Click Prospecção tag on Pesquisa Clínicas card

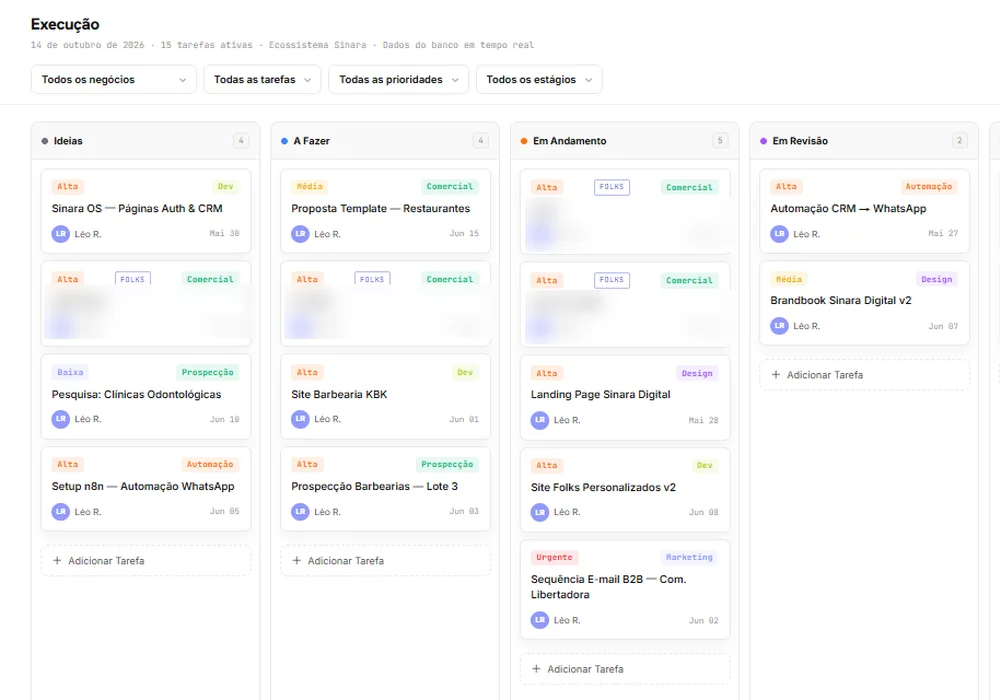(208, 372)
